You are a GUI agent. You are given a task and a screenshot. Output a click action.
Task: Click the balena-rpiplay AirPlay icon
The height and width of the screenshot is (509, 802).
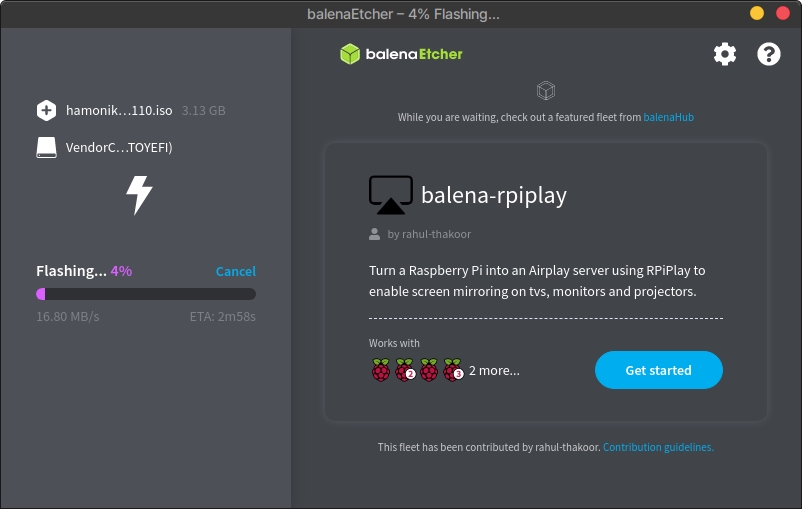pos(390,195)
